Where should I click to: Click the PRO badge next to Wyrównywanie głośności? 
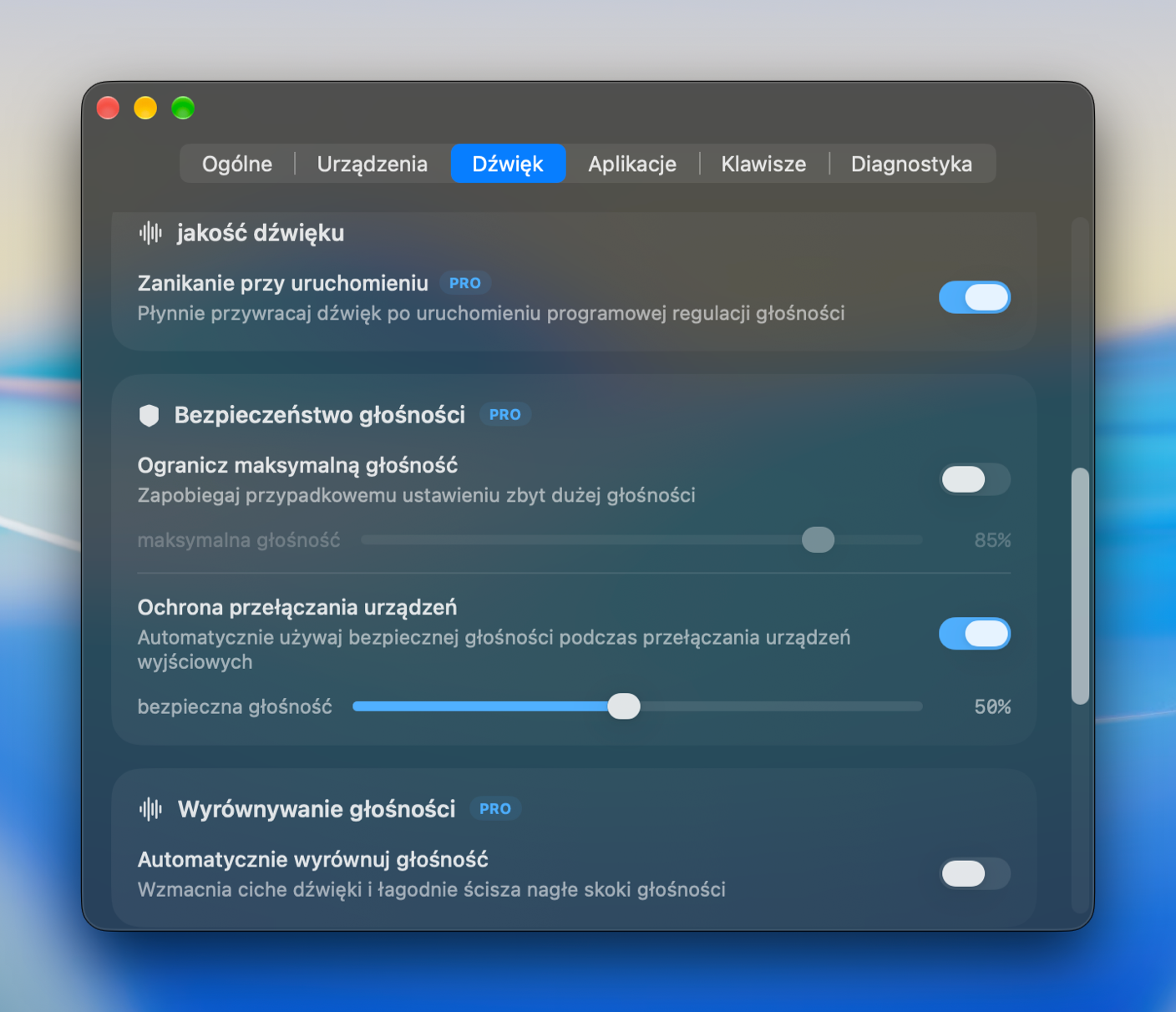[x=495, y=808]
